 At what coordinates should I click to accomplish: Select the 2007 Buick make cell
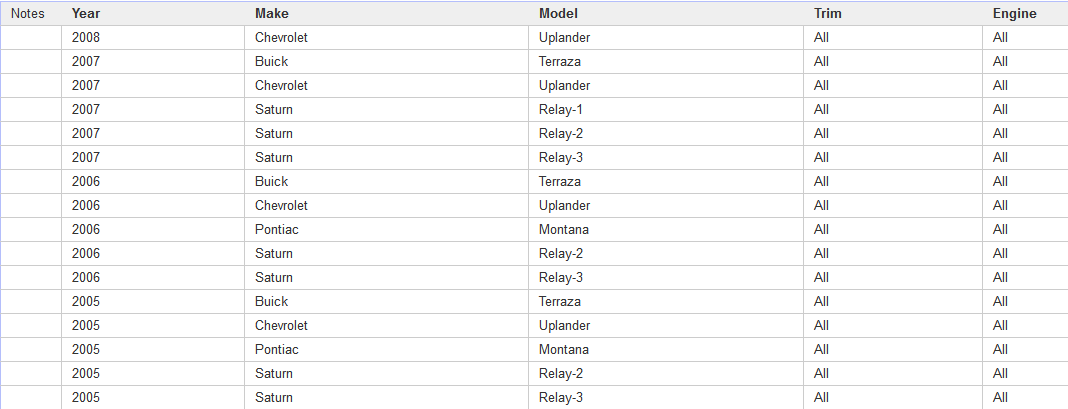click(386, 61)
